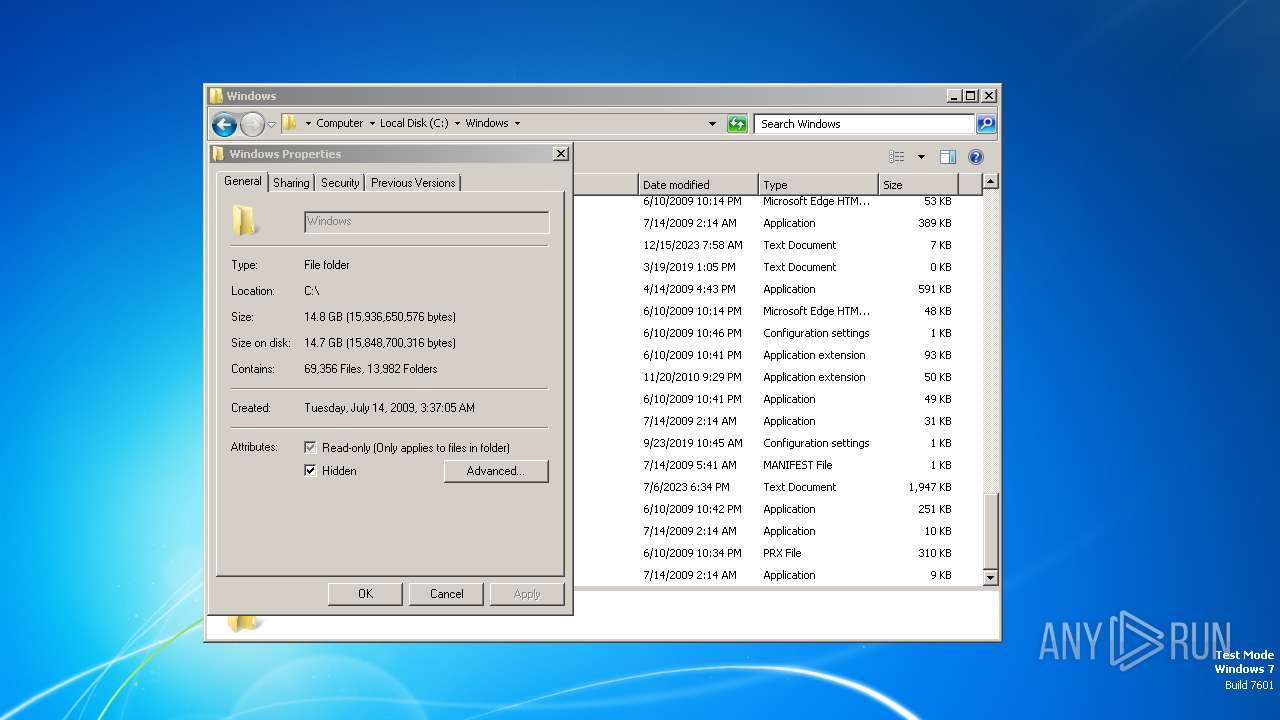
Task: Open the Security tab
Action: 340,183
